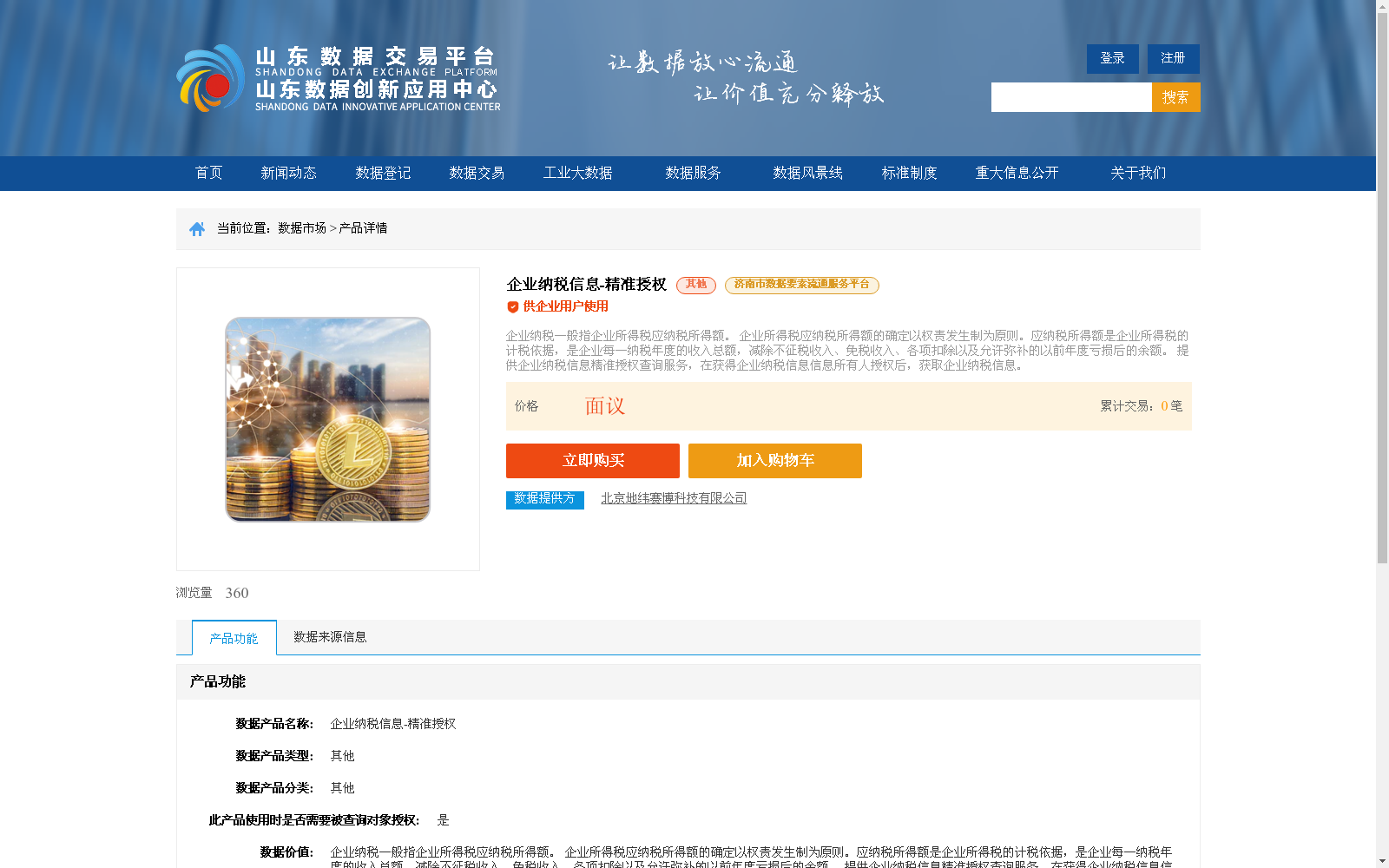This screenshot has width=1389, height=868.
Task: Click the scrollbar up arrow
Action: (1382, 6)
